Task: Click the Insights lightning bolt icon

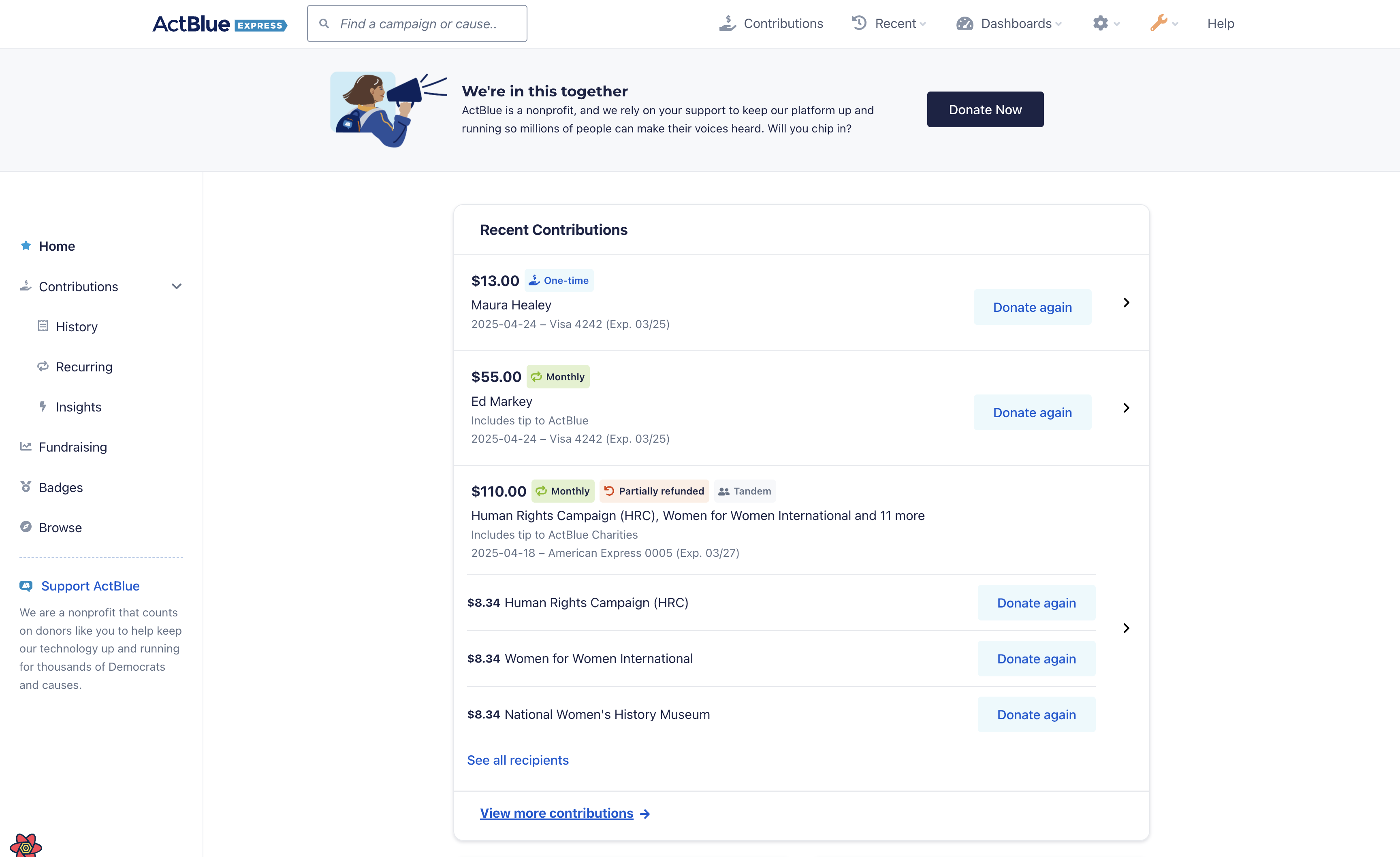Action: pyautogui.click(x=43, y=407)
